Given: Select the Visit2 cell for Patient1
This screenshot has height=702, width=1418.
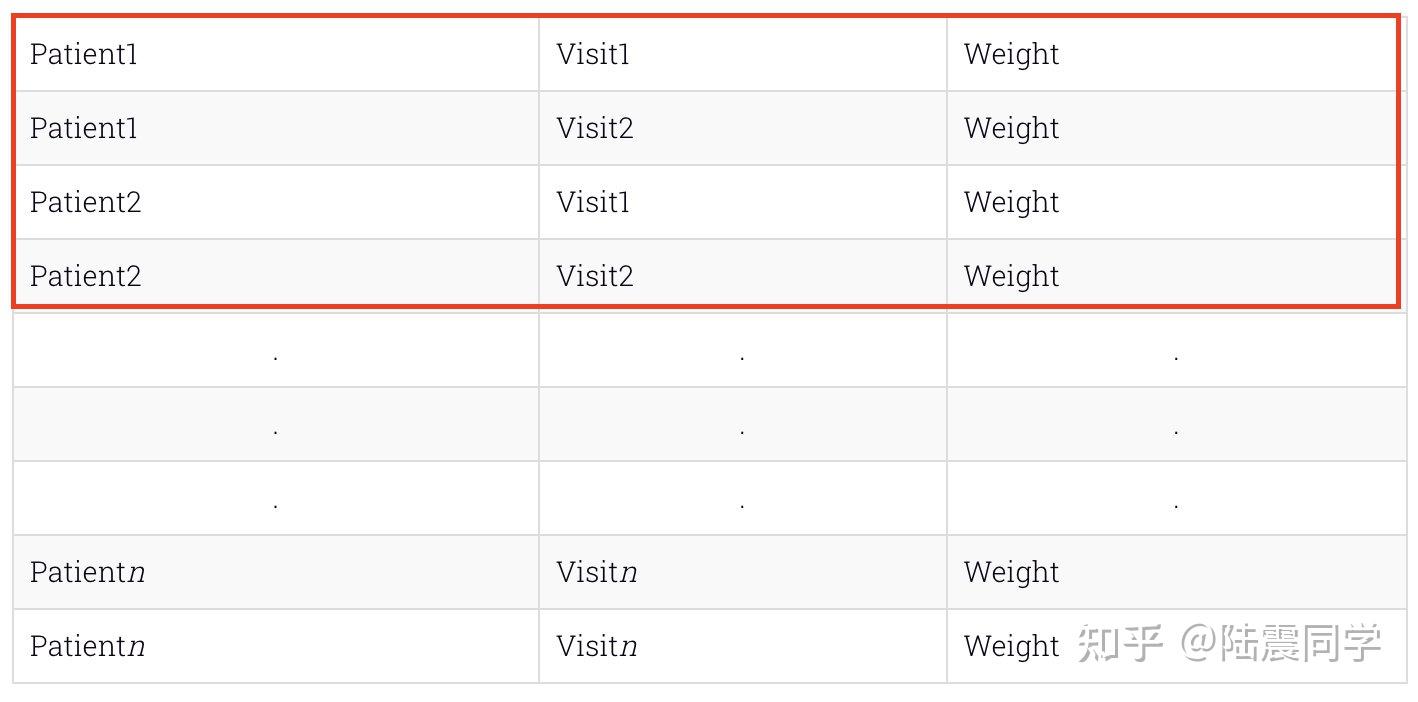Looking at the screenshot, I should pos(595,128).
